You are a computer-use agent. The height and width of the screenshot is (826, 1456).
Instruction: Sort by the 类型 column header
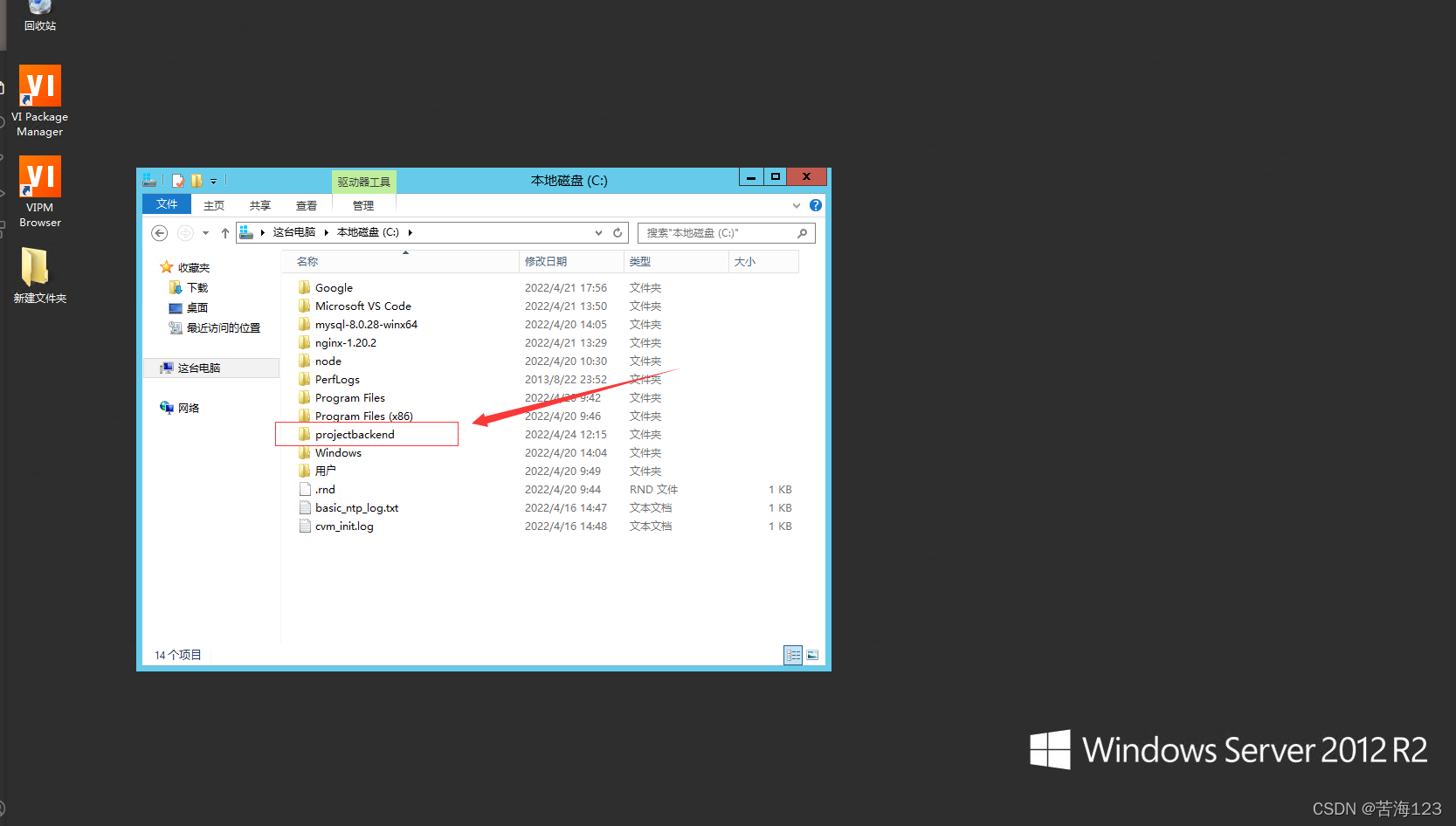point(676,261)
